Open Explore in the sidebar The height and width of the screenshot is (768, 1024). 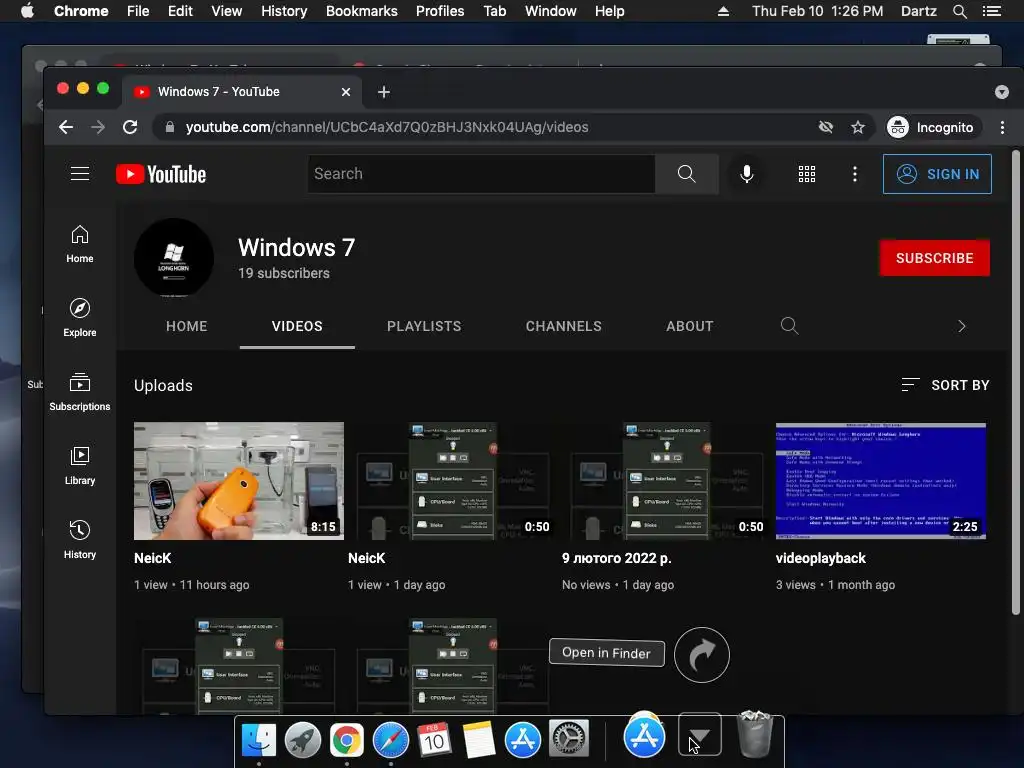point(80,318)
